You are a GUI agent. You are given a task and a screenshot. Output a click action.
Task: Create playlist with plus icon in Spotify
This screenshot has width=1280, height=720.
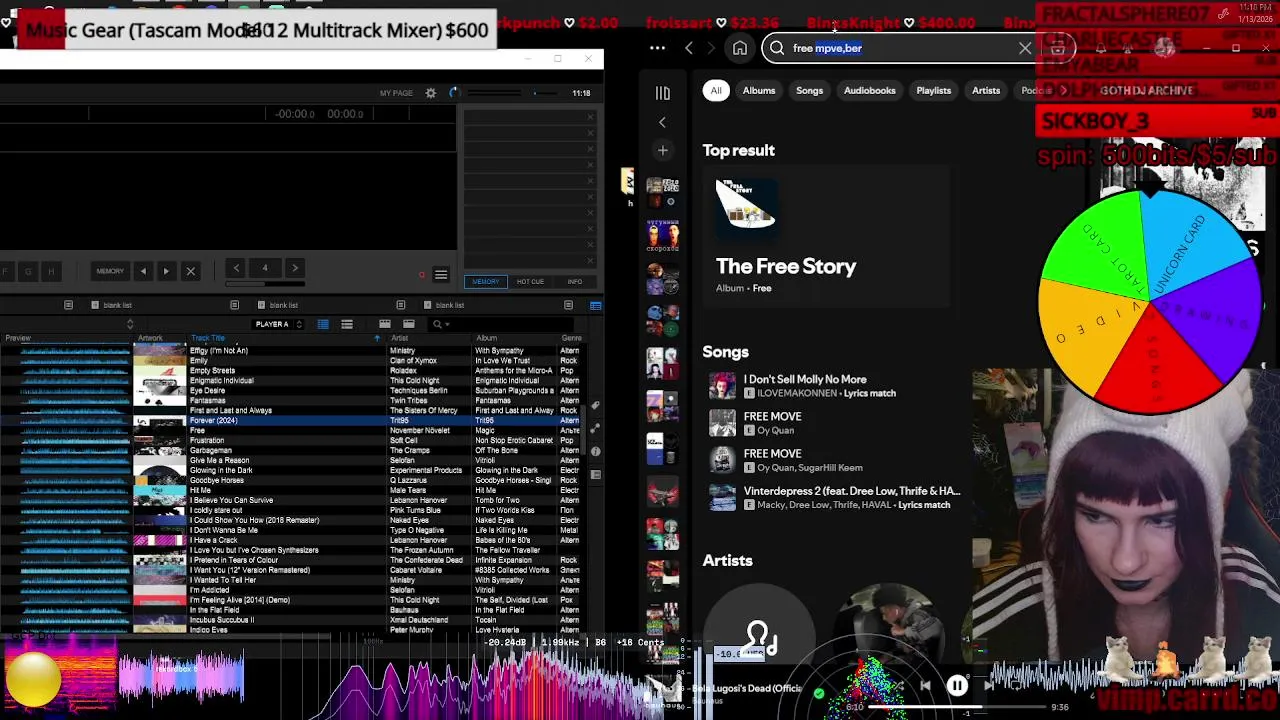(x=662, y=150)
